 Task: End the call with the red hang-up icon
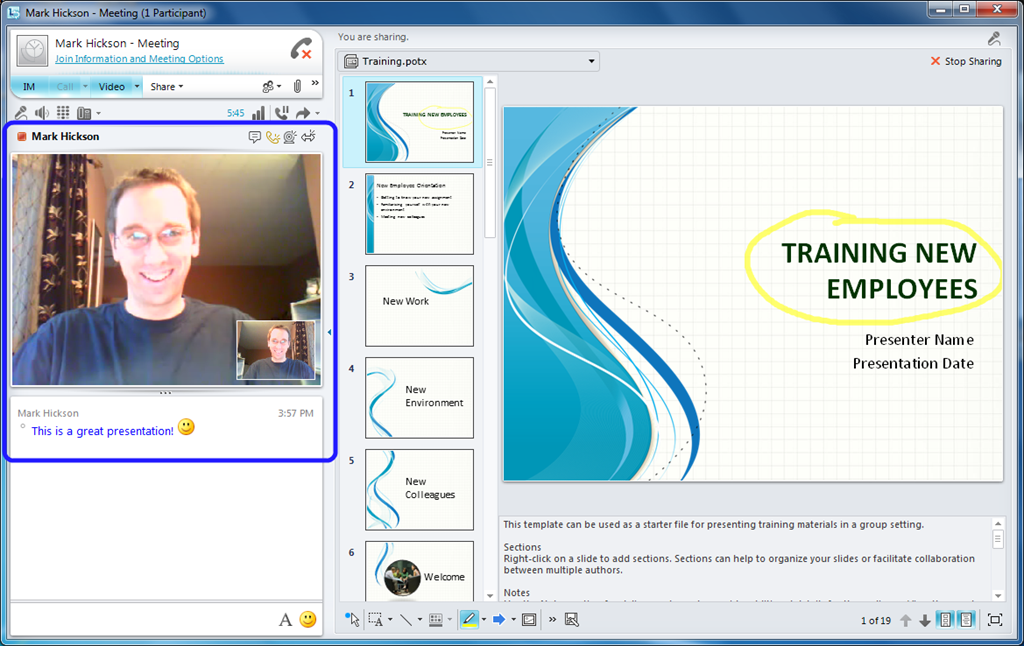click(301, 50)
